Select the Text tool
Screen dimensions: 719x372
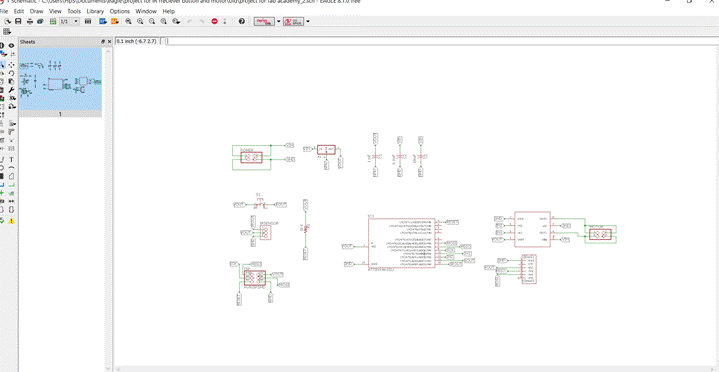[12, 159]
